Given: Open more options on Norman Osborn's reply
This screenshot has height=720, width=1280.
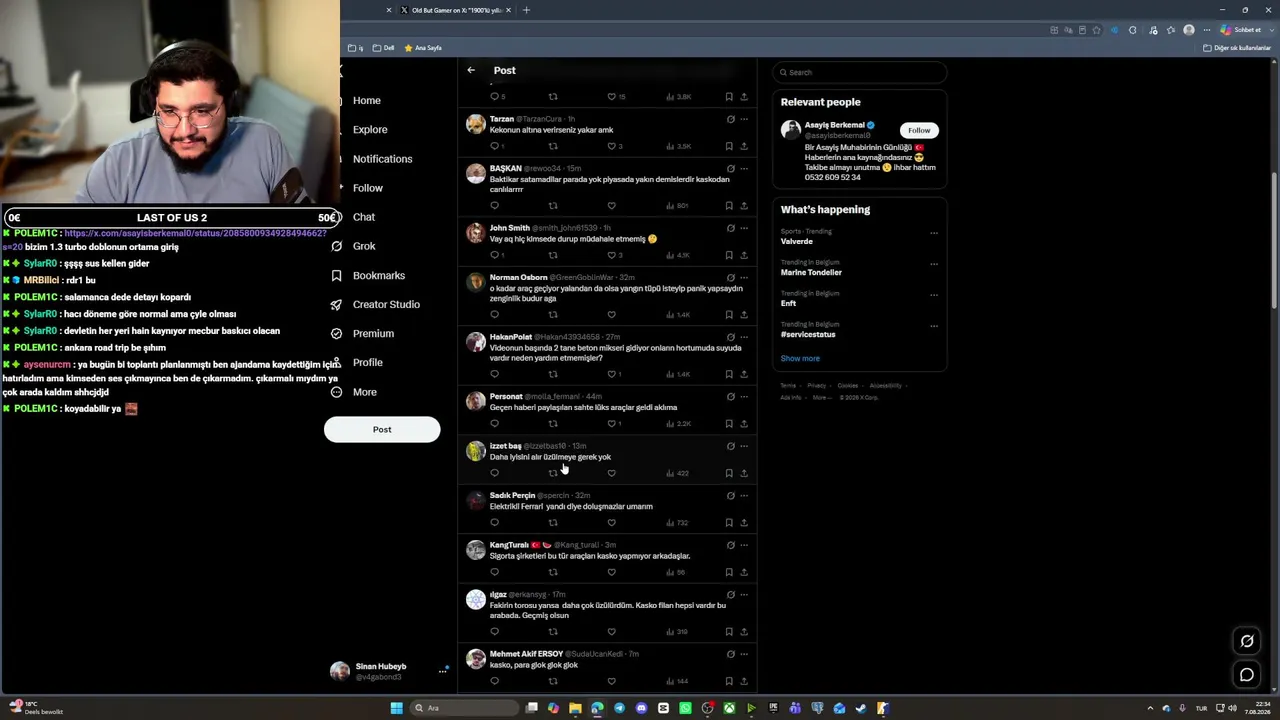Looking at the screenshot, I should 744,278.
